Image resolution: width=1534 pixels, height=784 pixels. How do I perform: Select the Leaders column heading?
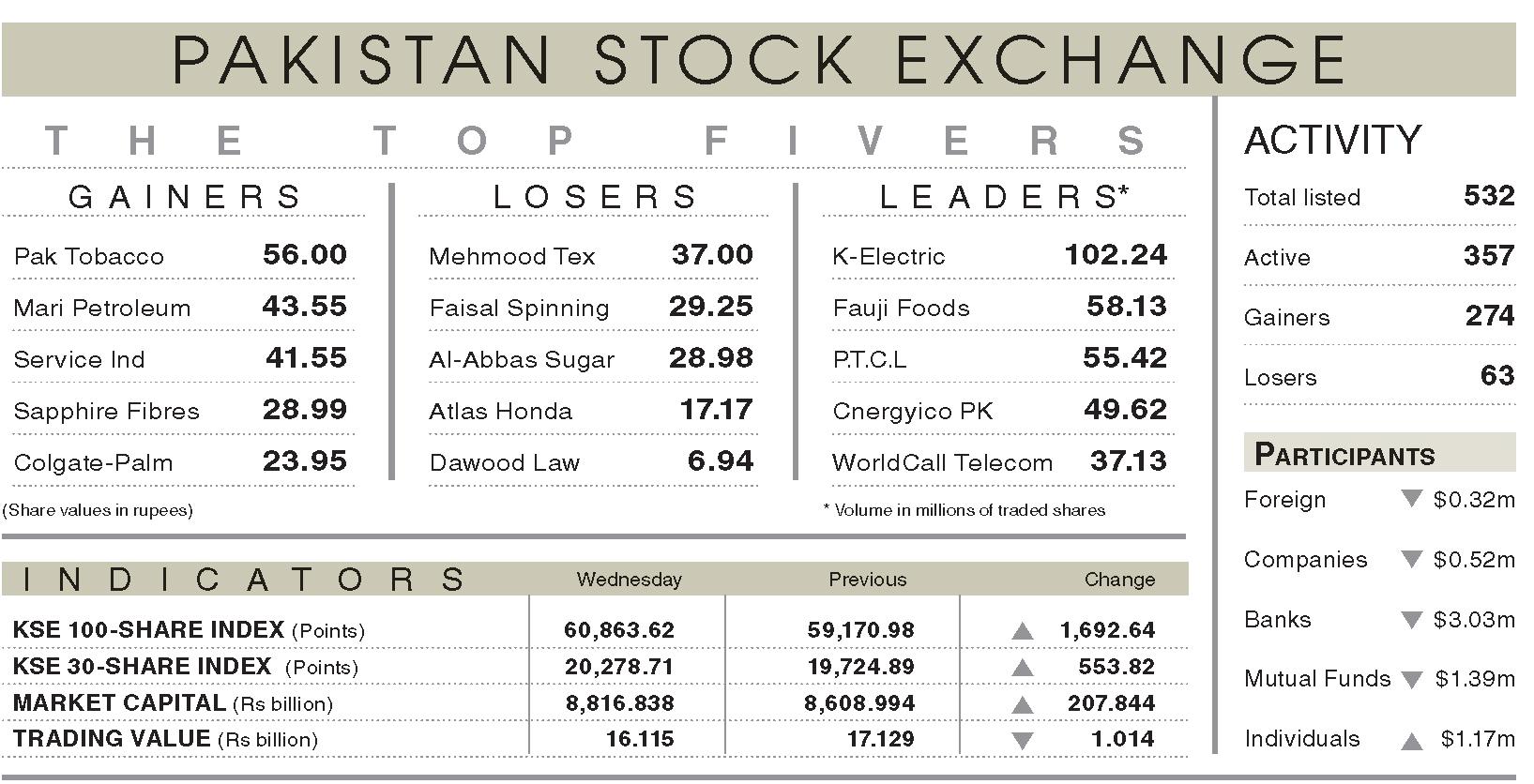tap(1002, 197)
